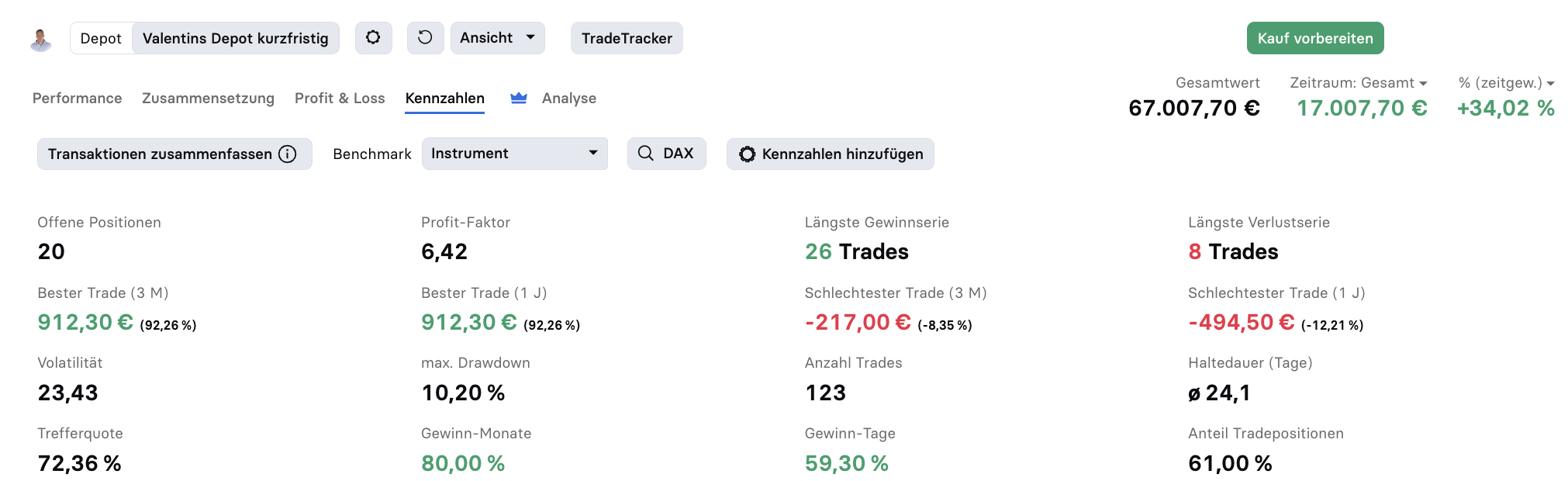Viewport: 1568px width, 481px height.
Task: Click the refresh arrow icon
Action: 425,38
